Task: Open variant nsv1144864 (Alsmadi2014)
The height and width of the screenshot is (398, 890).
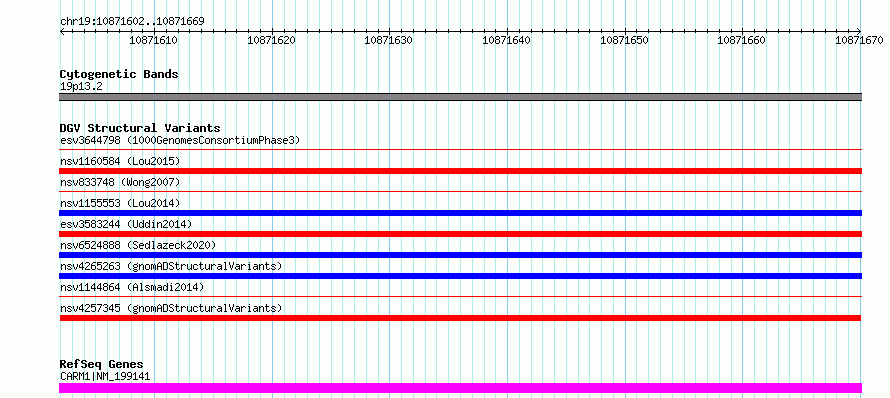Action: [132, 287]
